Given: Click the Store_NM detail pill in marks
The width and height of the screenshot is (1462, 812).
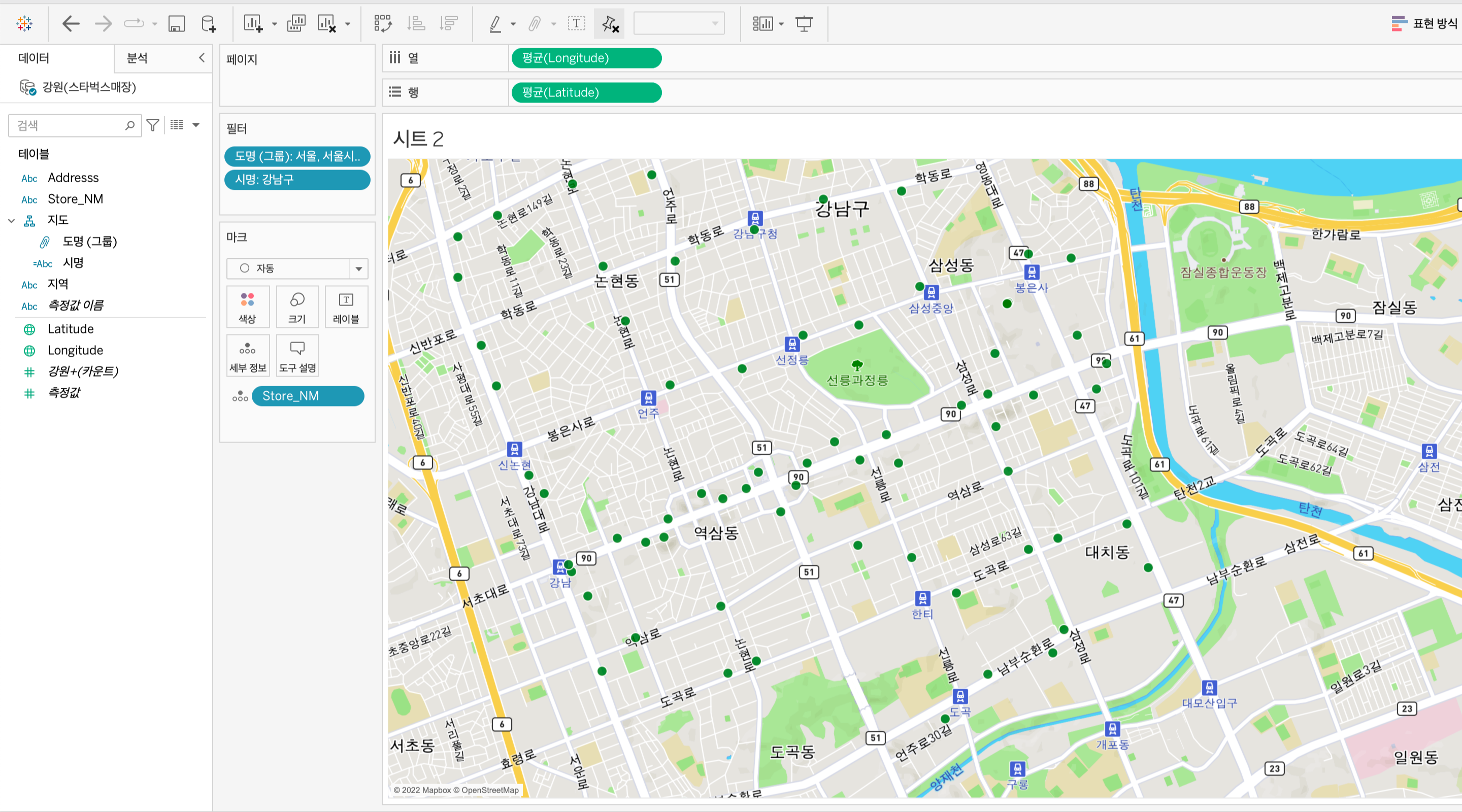Looking at the screenshot, I should 308,396.
